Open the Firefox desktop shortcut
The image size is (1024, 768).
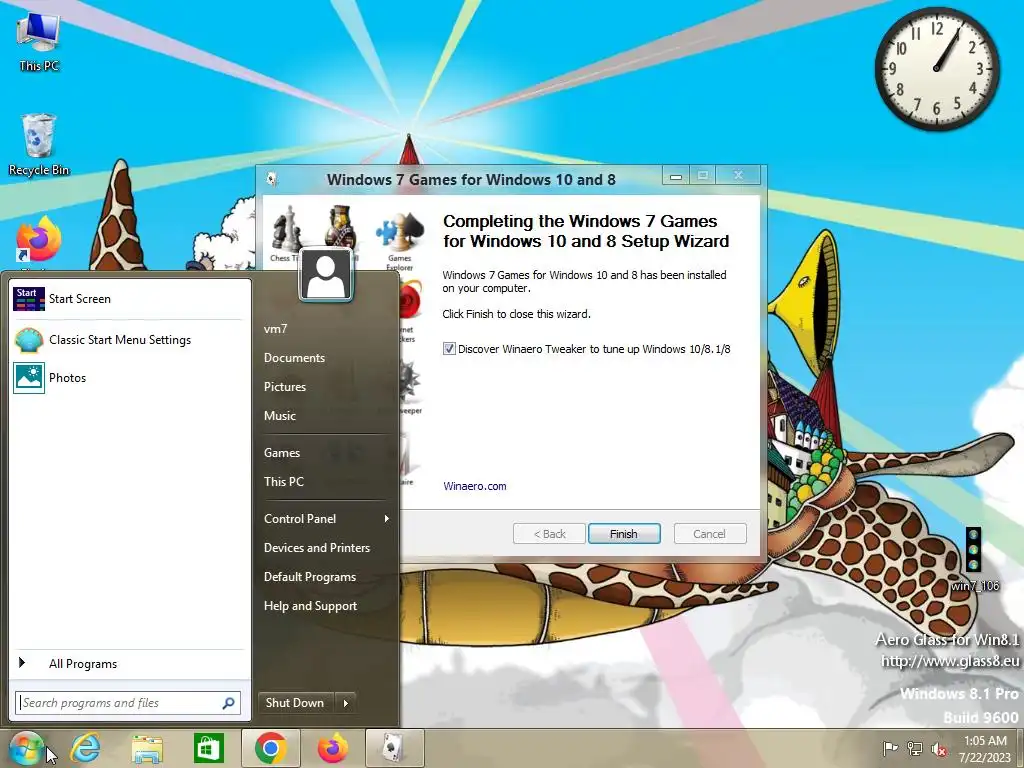coord(39,240)
